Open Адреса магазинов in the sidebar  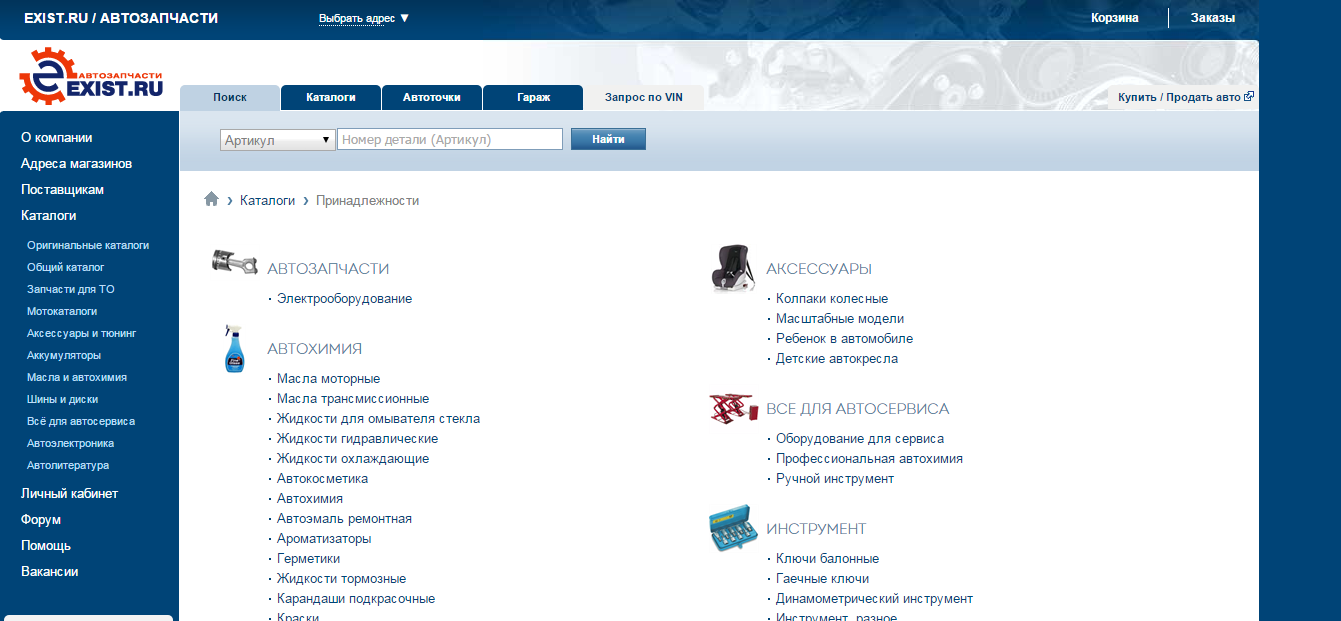coord(77,163)
